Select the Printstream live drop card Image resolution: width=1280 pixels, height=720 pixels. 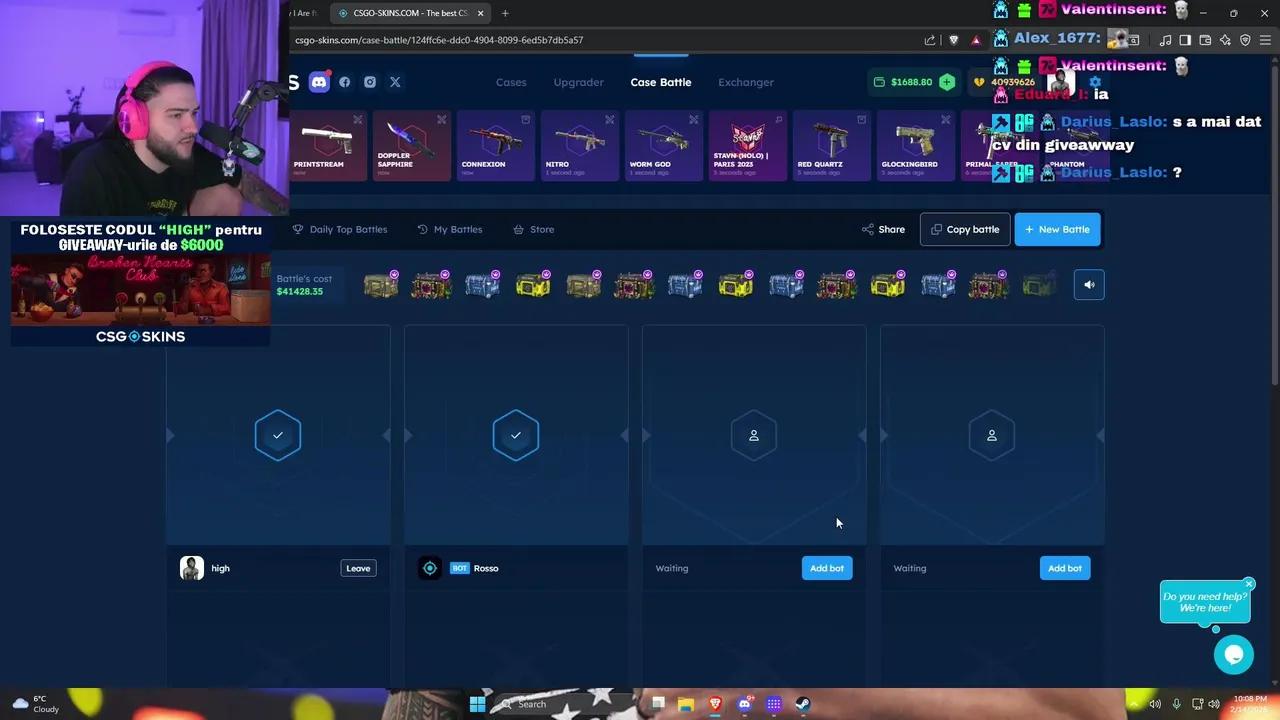click(327, 146)
